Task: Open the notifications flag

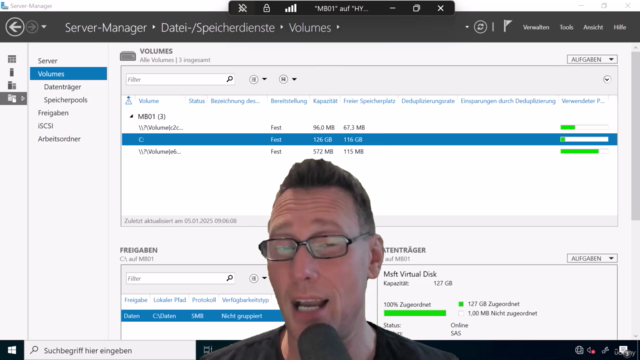Action: point(507,27)
